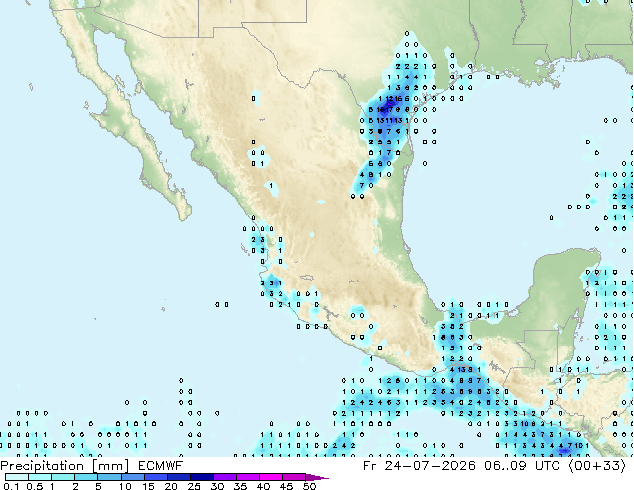
Task: Click the '(00+33)' forecast offset text
Action: pos(597,466)
